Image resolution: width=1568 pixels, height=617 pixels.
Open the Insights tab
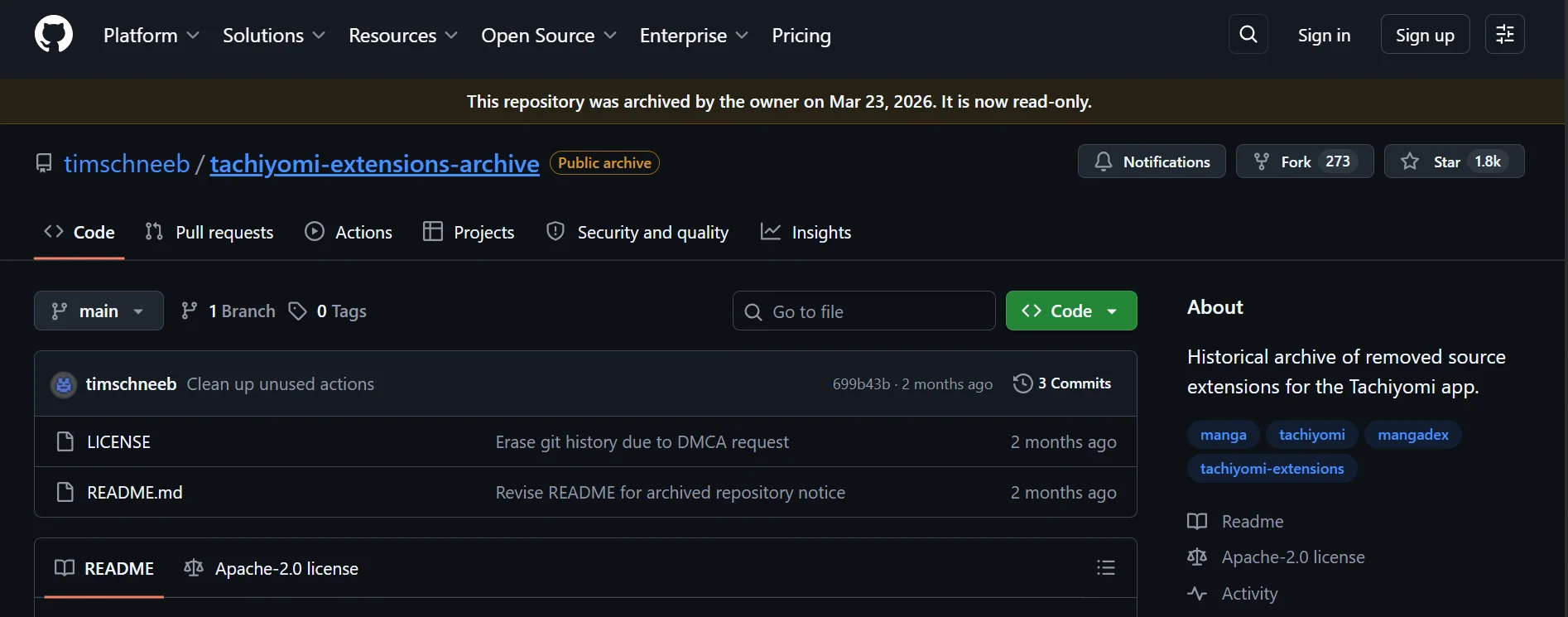click(806, 232)
